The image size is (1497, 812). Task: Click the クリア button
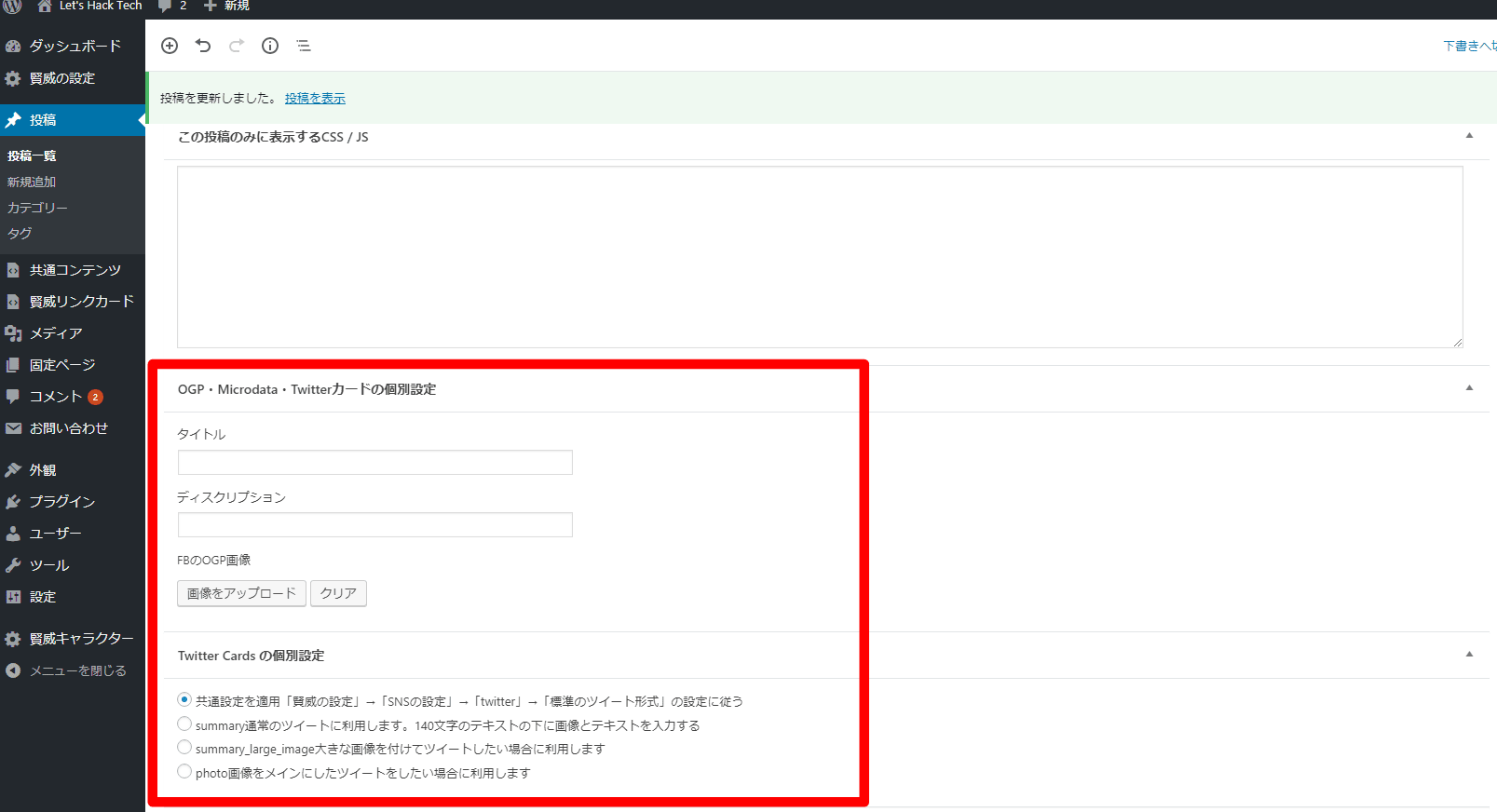pyautogui.click(x=338, y=593)
